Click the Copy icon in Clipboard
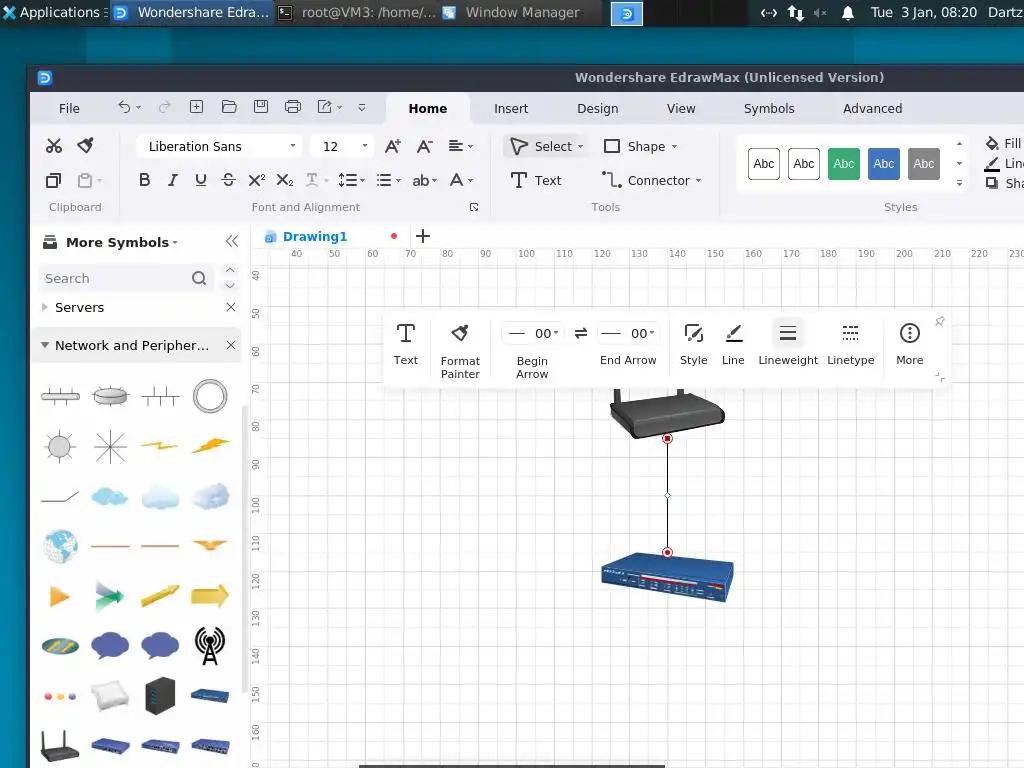Viewport: 1024px width, 768px height. tap(54, 180)
